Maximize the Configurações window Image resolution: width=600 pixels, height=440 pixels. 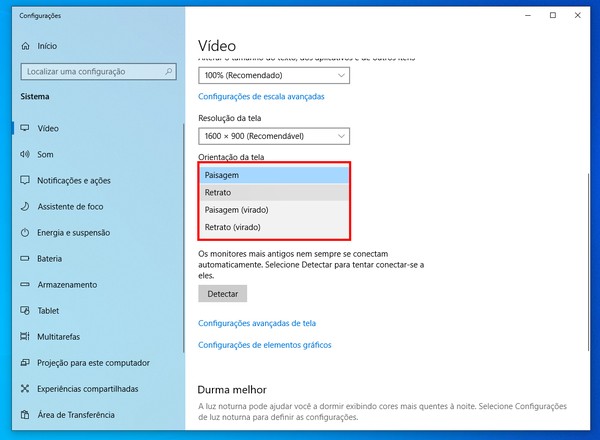[553, 15]
